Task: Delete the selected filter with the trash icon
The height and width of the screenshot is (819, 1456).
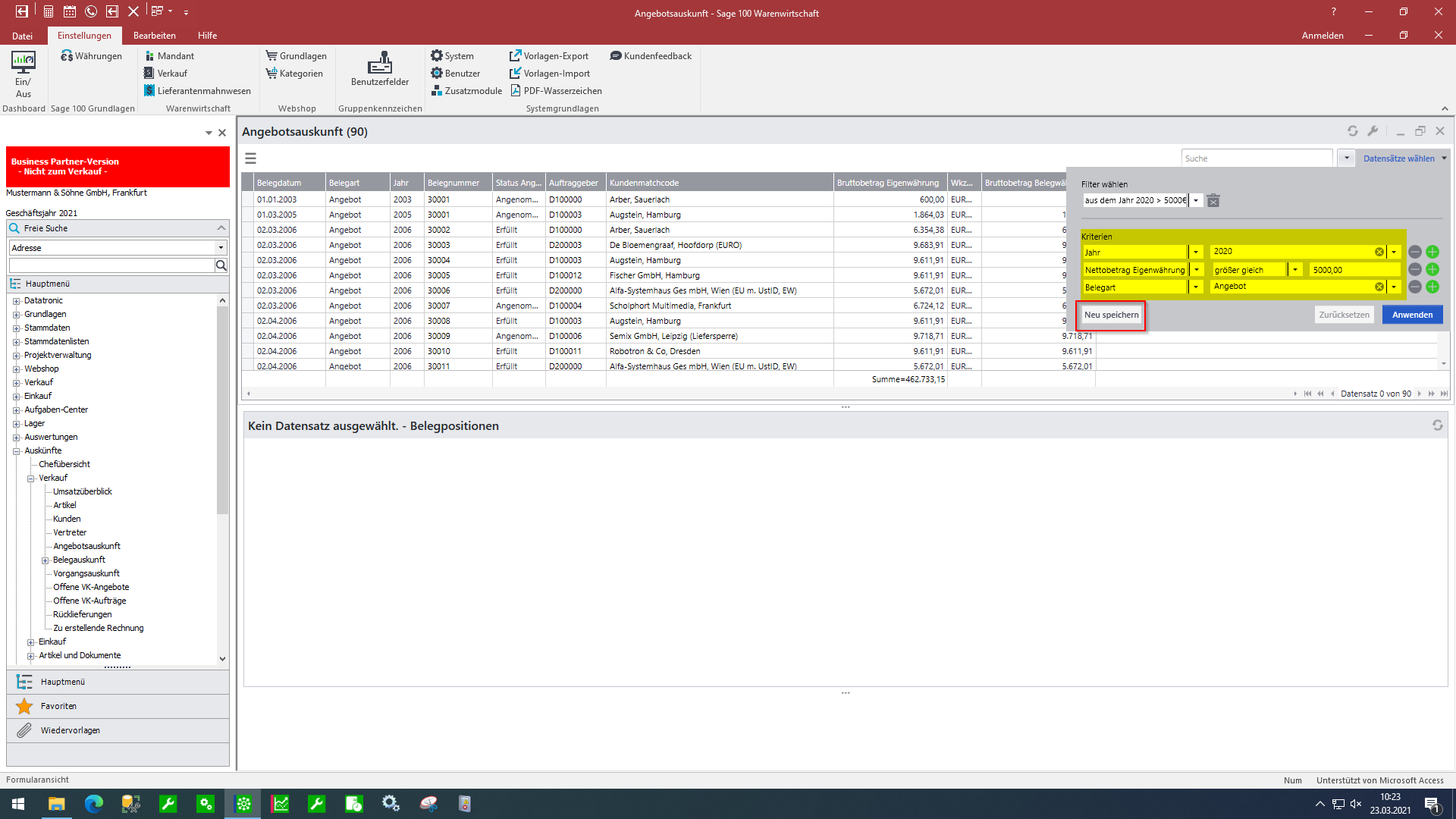Action: [x=1213, y=200]
